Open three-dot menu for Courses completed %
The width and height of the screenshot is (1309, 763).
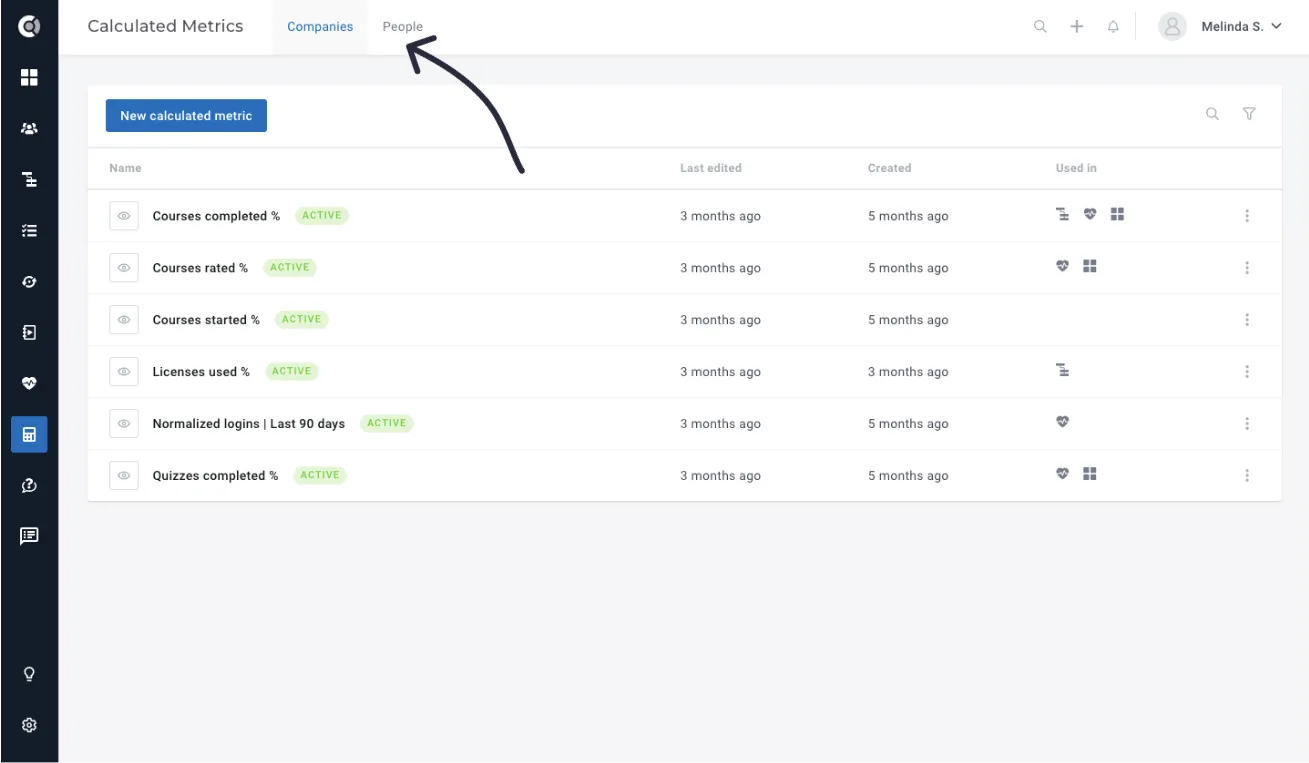(x=1247, y=216)
